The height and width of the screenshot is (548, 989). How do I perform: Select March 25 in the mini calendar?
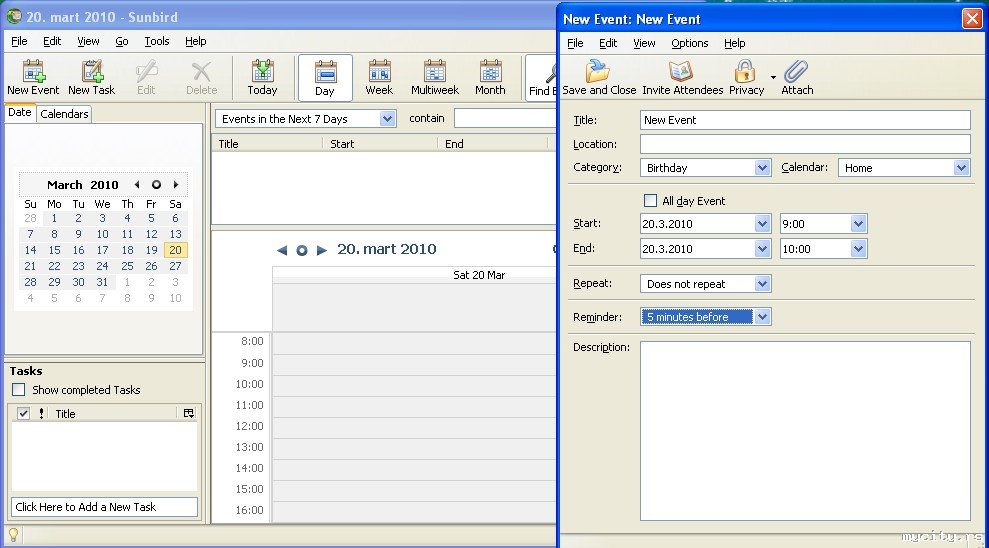click(127, 266)
